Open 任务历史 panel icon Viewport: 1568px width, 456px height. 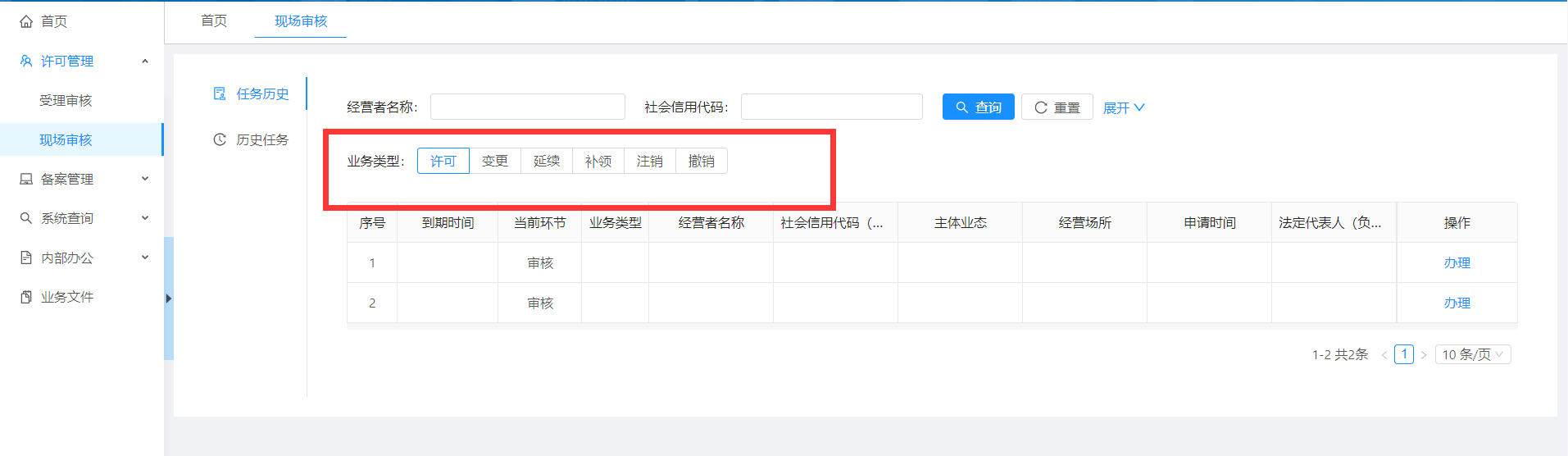point(220,93)
